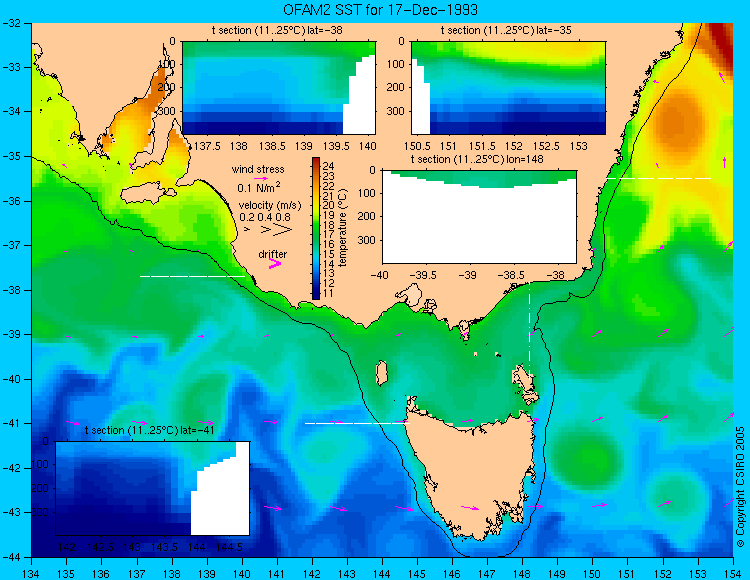Click the main map latitude label '-44'
This screenshot has width=750, height=580.
tap(11, 558)
